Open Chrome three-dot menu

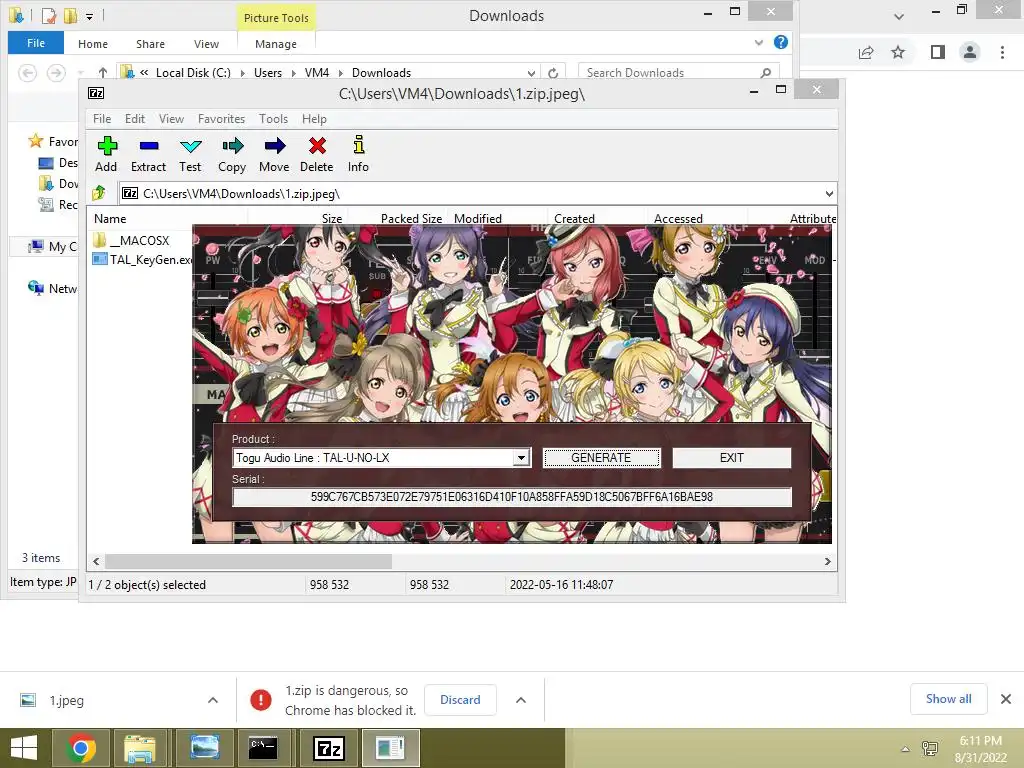point(1002,52)
